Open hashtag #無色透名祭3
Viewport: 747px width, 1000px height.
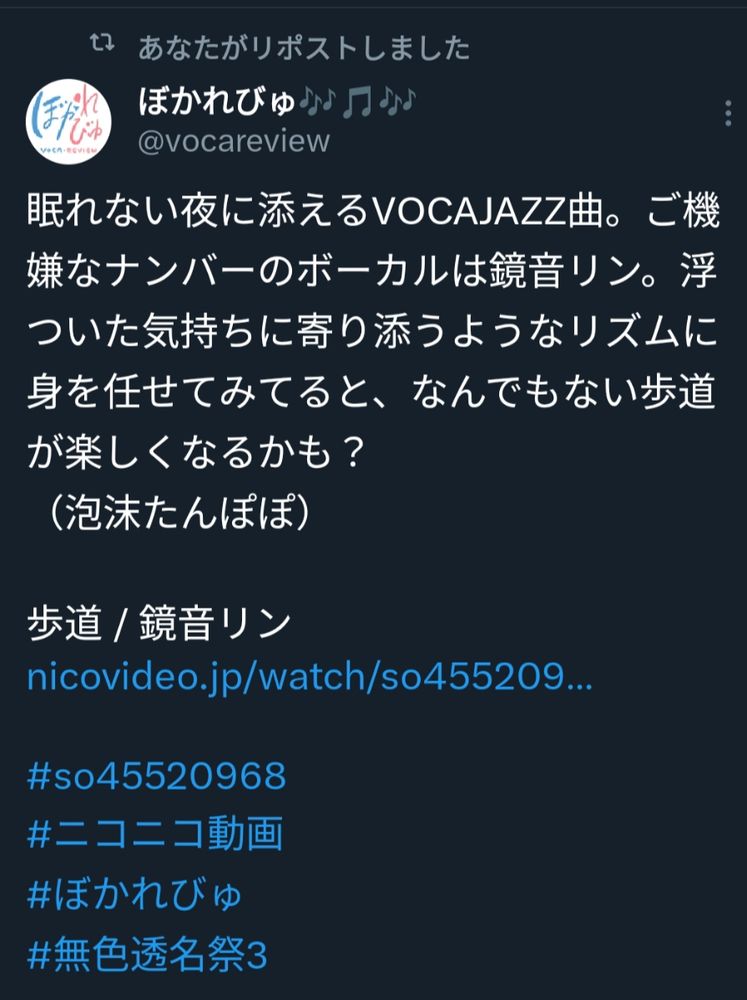147,955
